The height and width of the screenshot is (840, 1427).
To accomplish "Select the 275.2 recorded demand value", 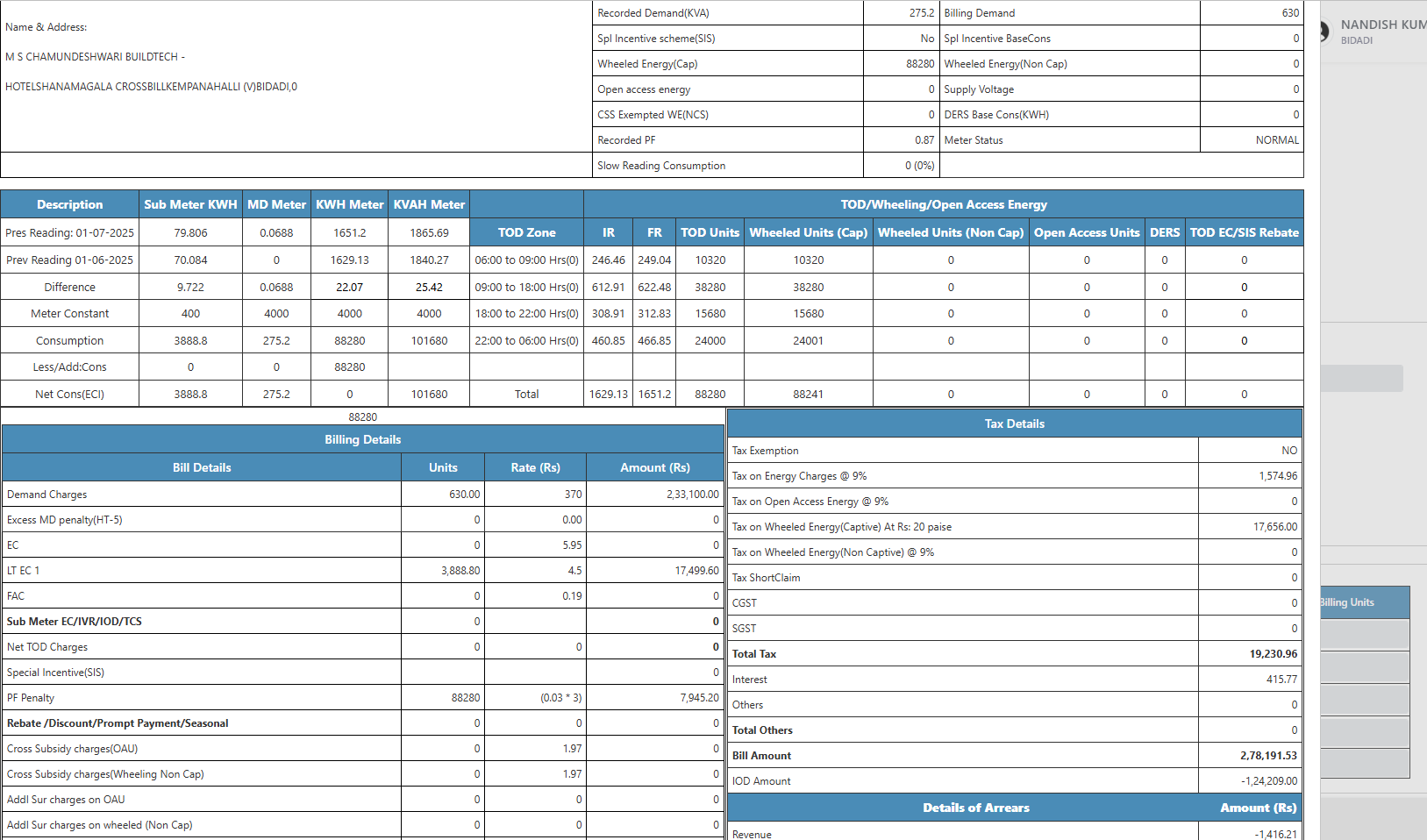I will 921,13.
